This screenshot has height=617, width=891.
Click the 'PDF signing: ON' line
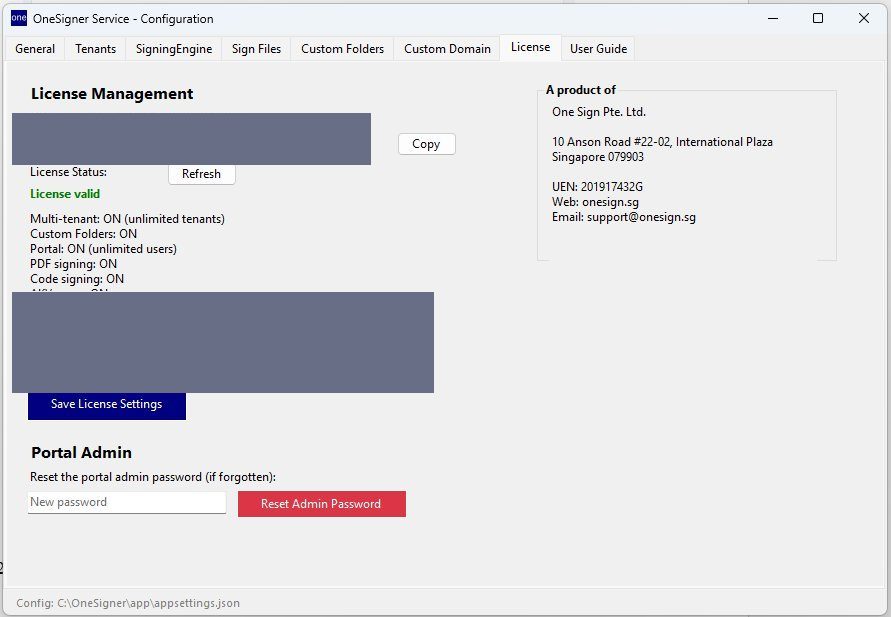(x=73, y=264)
